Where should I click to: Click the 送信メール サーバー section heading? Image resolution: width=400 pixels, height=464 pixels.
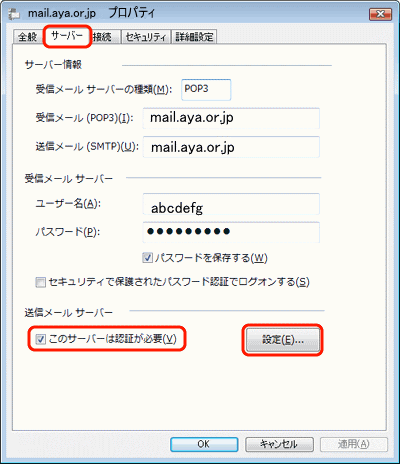(x=69, y=313)
